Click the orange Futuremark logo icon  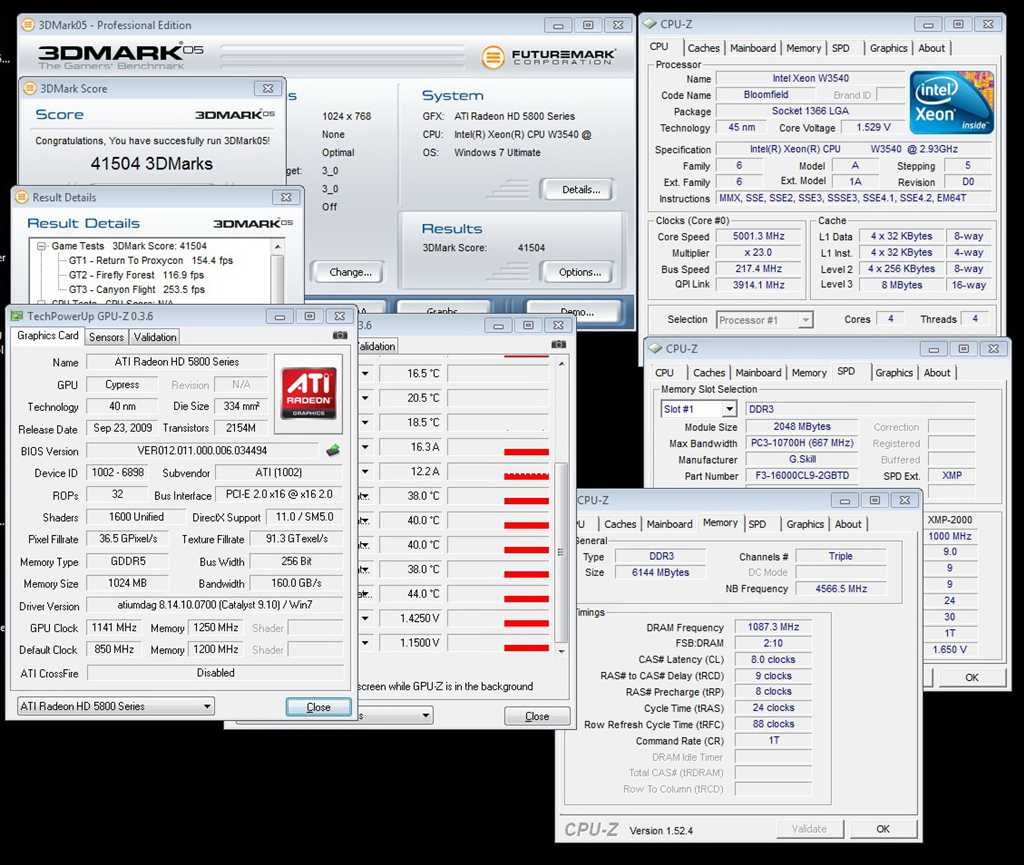[493, 57]
